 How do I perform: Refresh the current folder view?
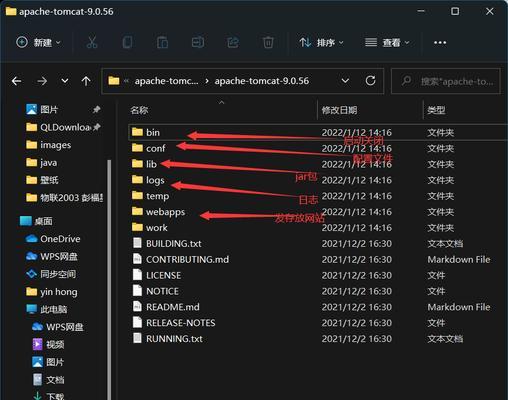point(370,81)
